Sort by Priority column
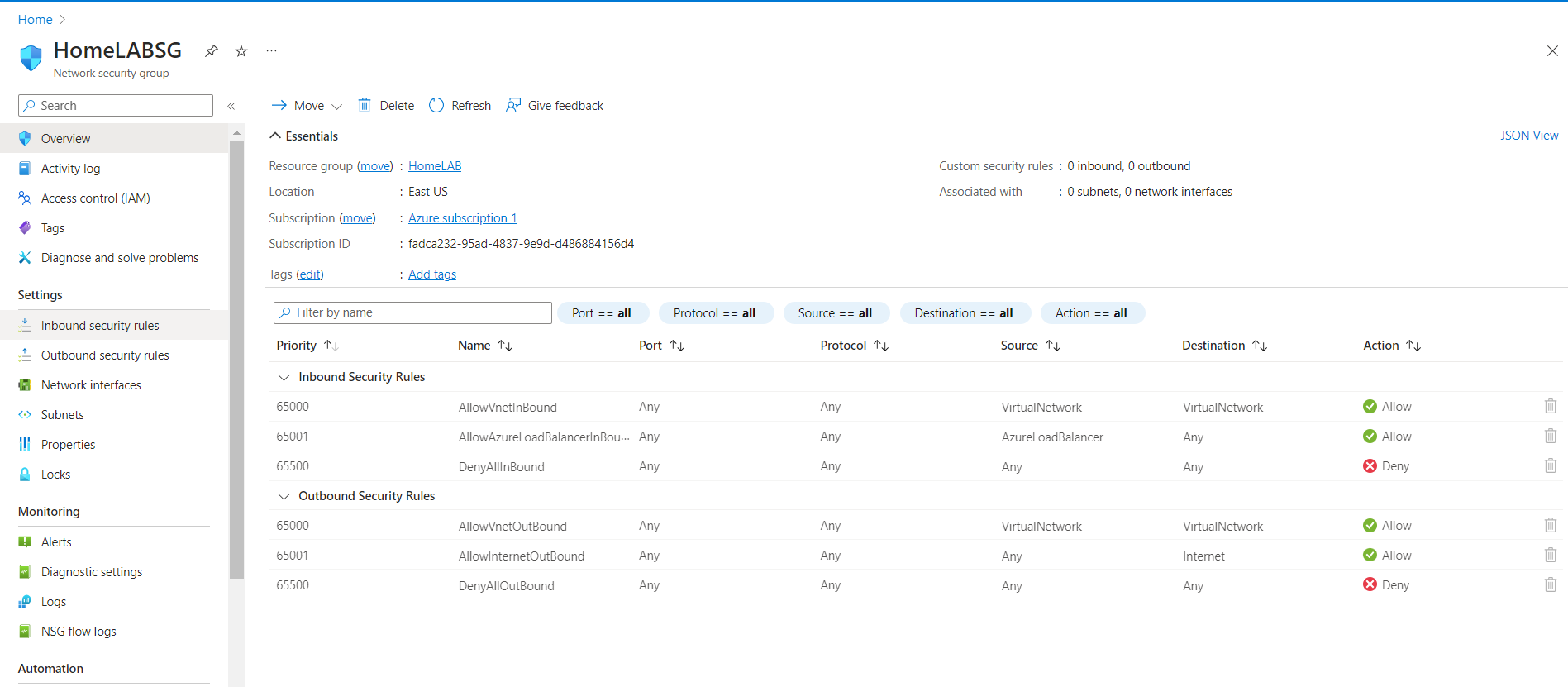This screenshot has height=687, width=1568. (x=307, y=346)
